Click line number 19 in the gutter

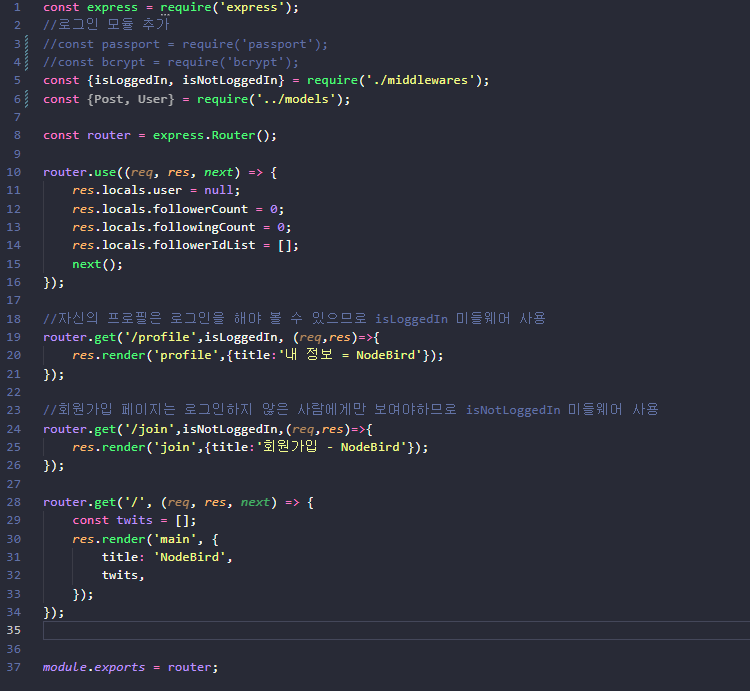(14, 337)
